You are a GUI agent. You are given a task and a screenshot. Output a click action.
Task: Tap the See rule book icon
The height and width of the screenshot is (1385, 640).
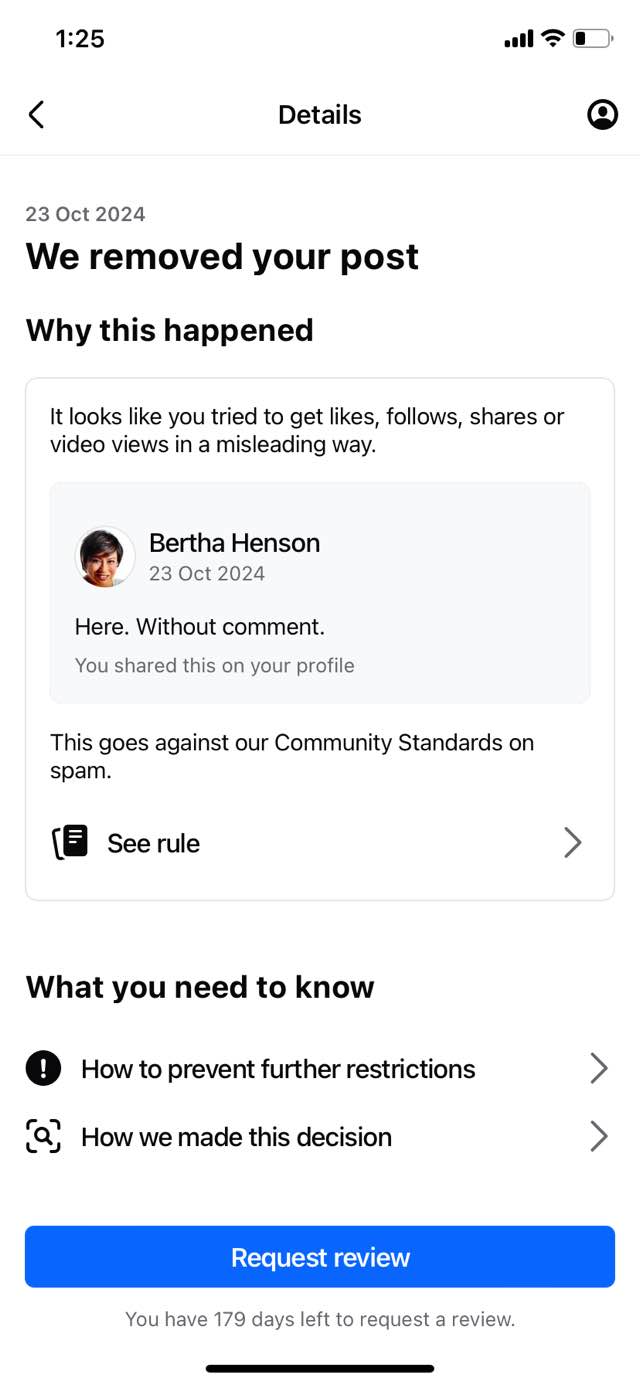[x=70, y=843]
